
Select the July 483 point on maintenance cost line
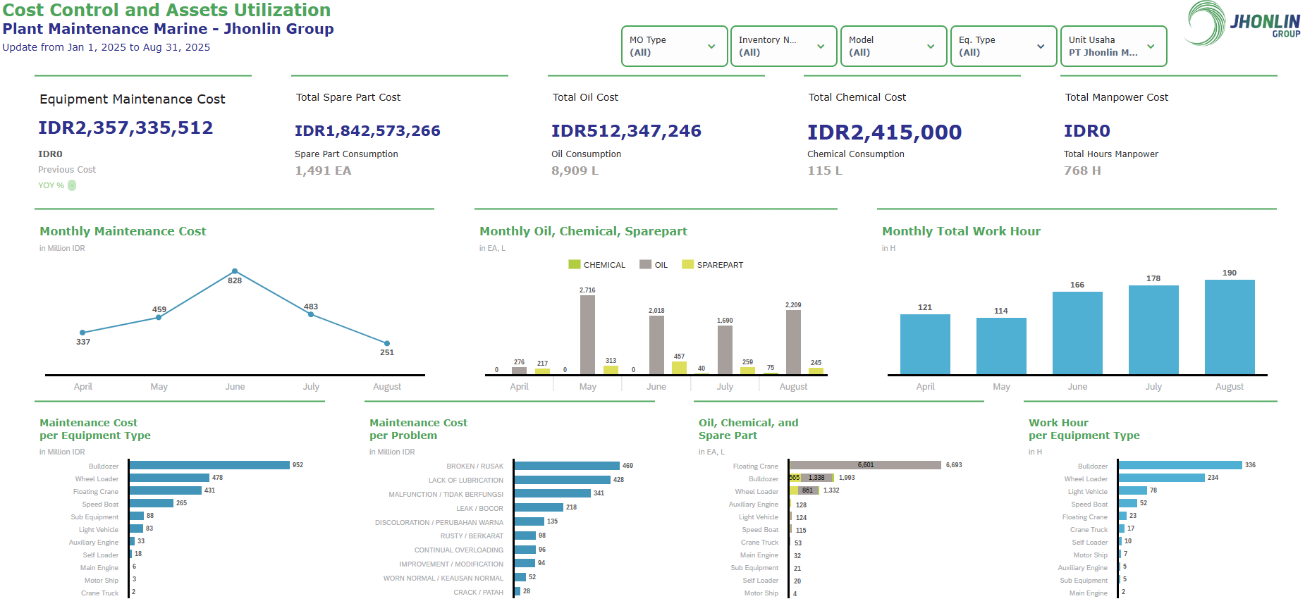[311, 314]
